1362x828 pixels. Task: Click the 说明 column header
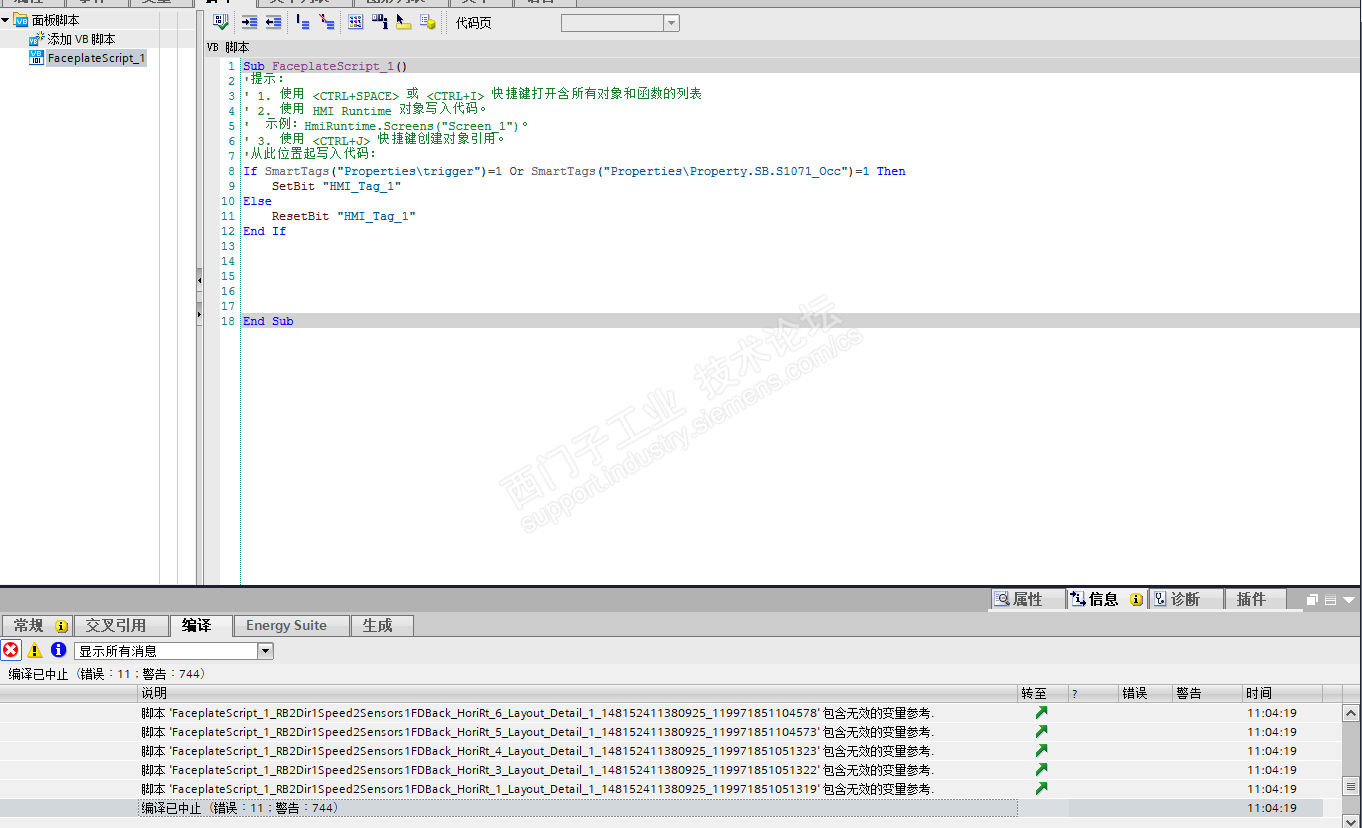[577, 693]
